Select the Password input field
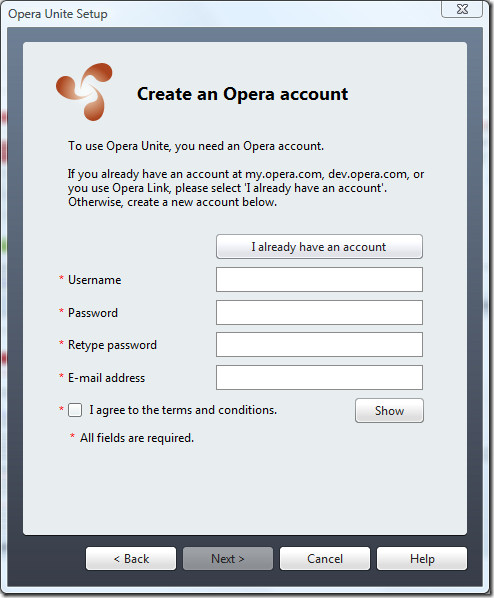This screenshot has width=494, height=598. tap(319, 312)
